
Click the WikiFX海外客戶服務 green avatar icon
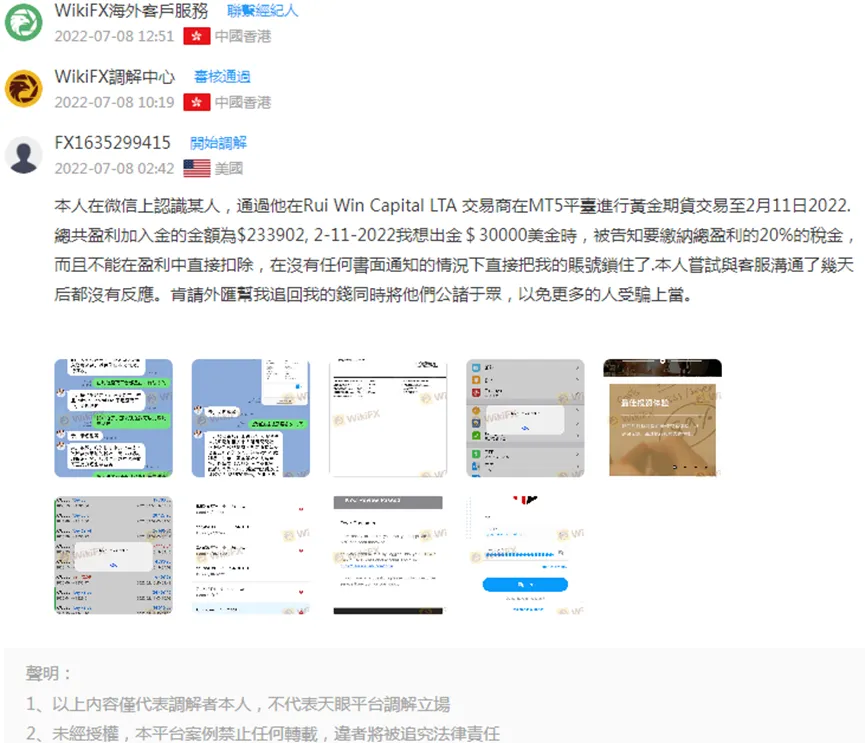23,23
